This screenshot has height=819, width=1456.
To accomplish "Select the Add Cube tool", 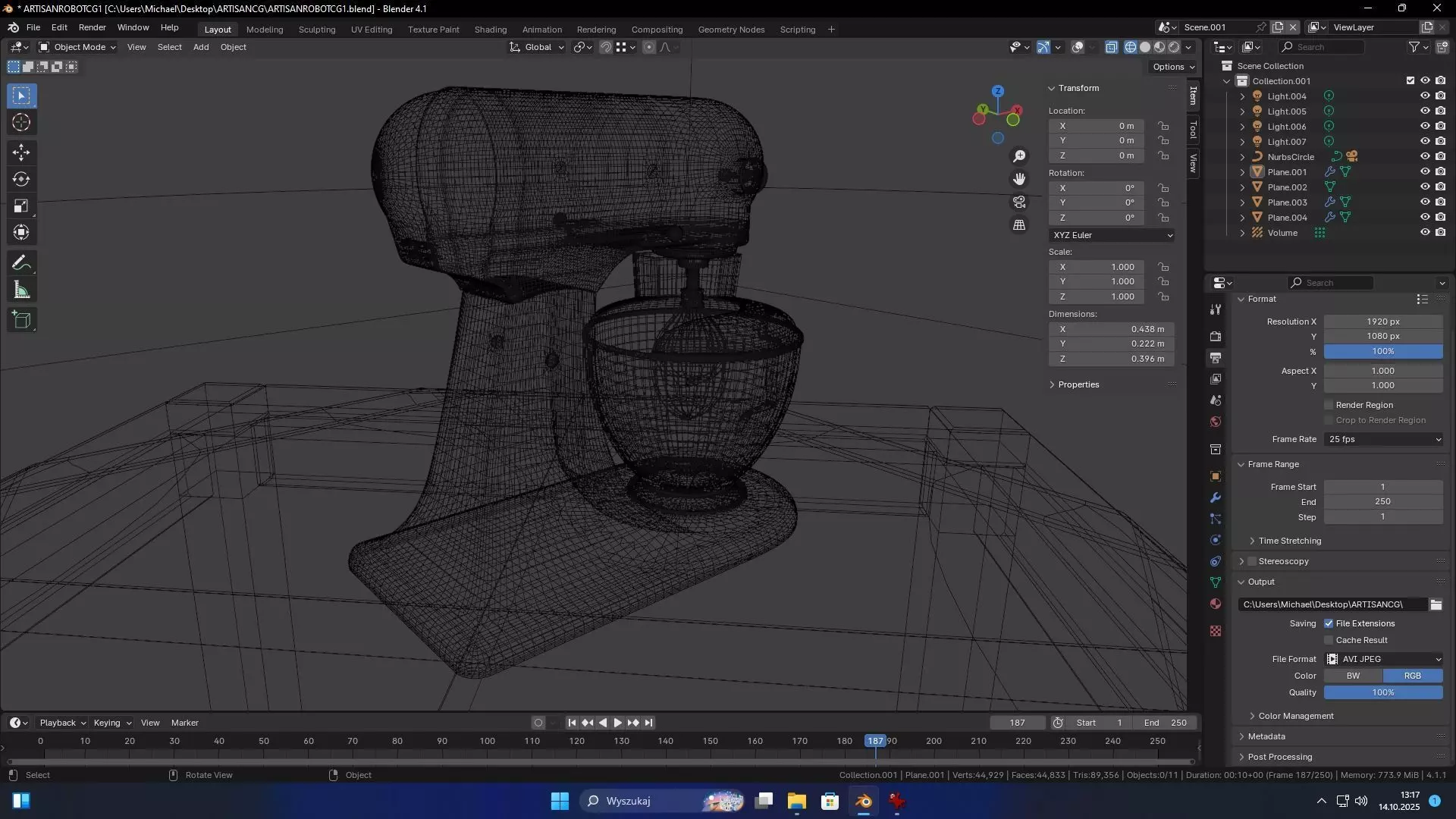I will 21,320.
